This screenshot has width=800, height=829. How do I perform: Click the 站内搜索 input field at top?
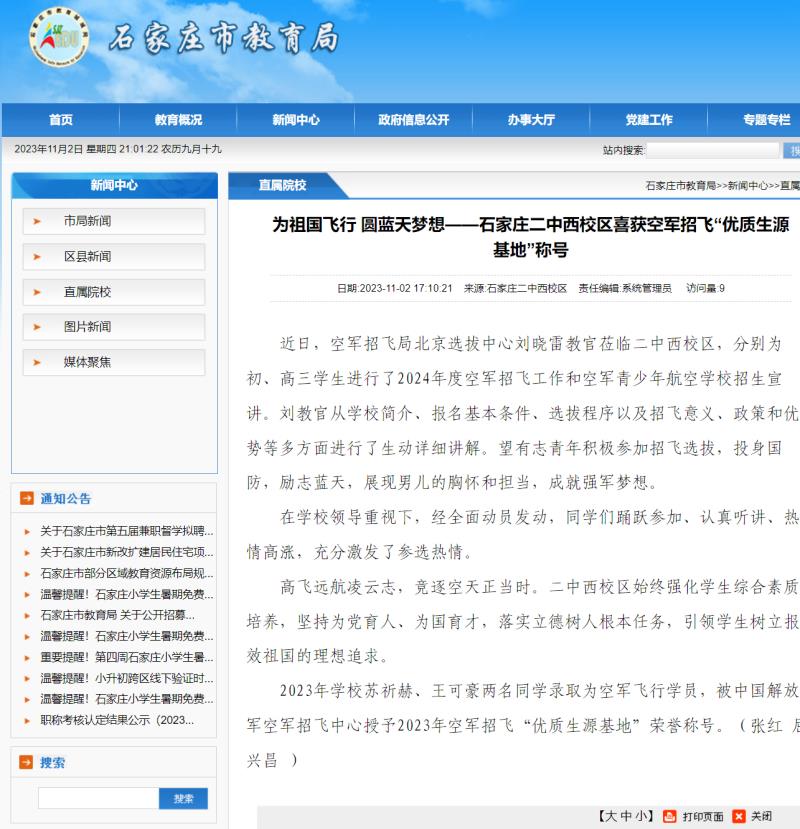711,150
